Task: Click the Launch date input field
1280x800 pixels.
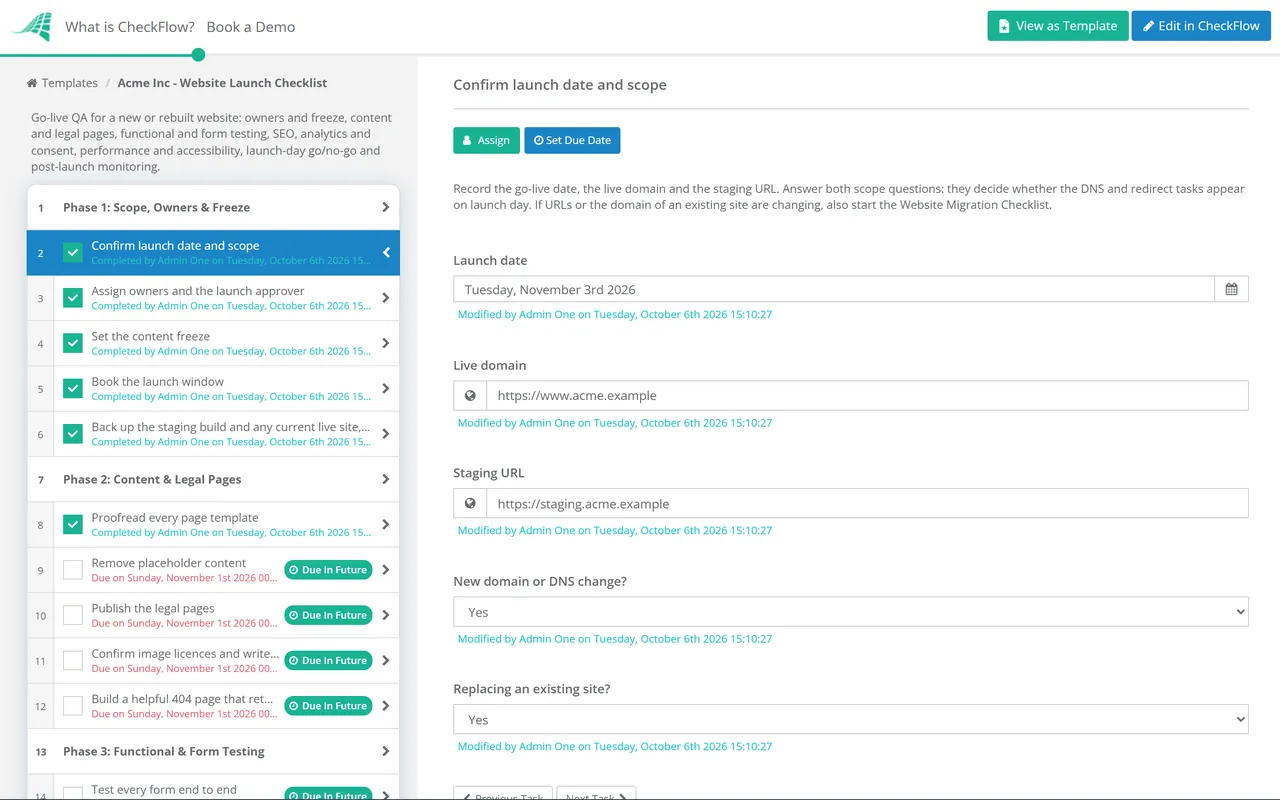Action: tap(834, 289)
